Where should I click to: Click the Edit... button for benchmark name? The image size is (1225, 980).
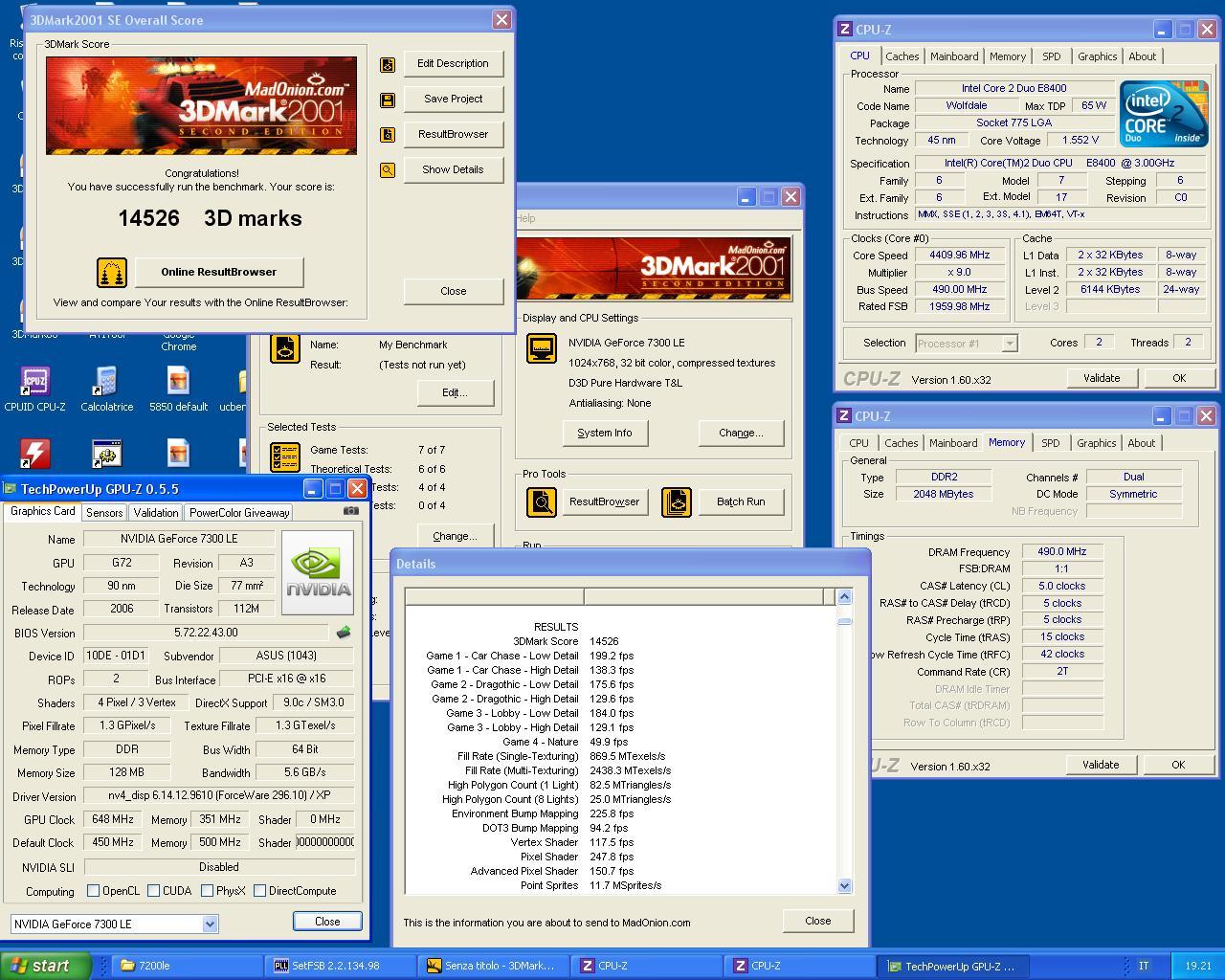point(455,393)
